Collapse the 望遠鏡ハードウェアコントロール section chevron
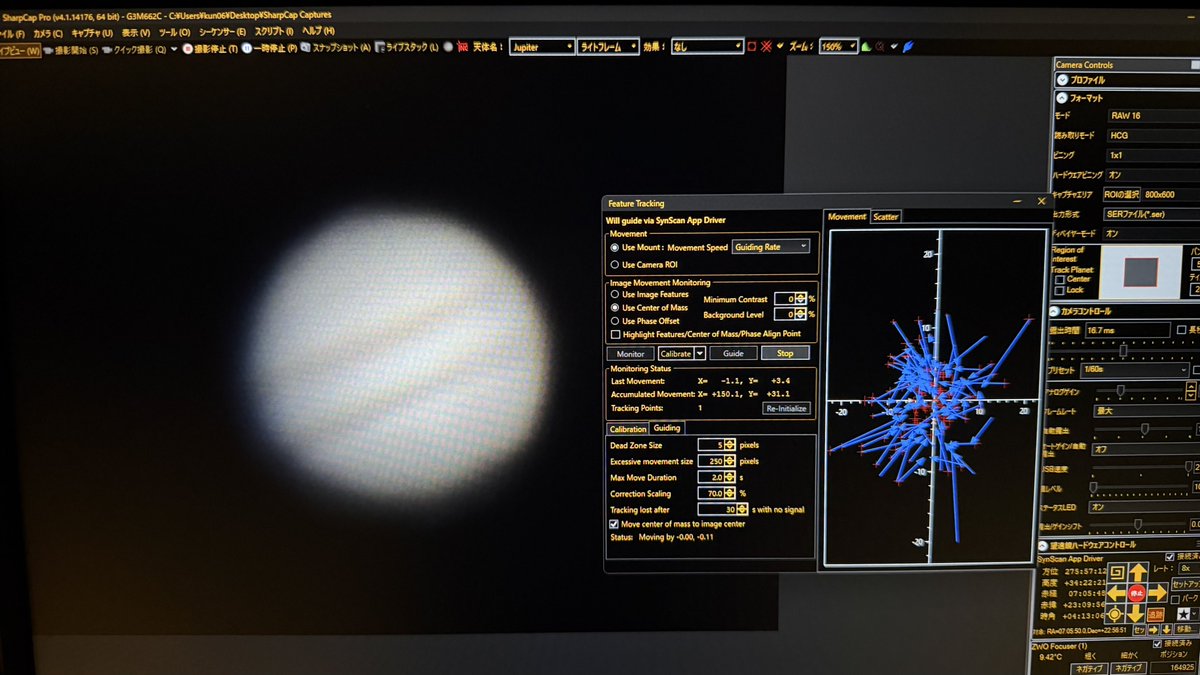This screenshot has width=1200, height=675. pos(1042,546)
